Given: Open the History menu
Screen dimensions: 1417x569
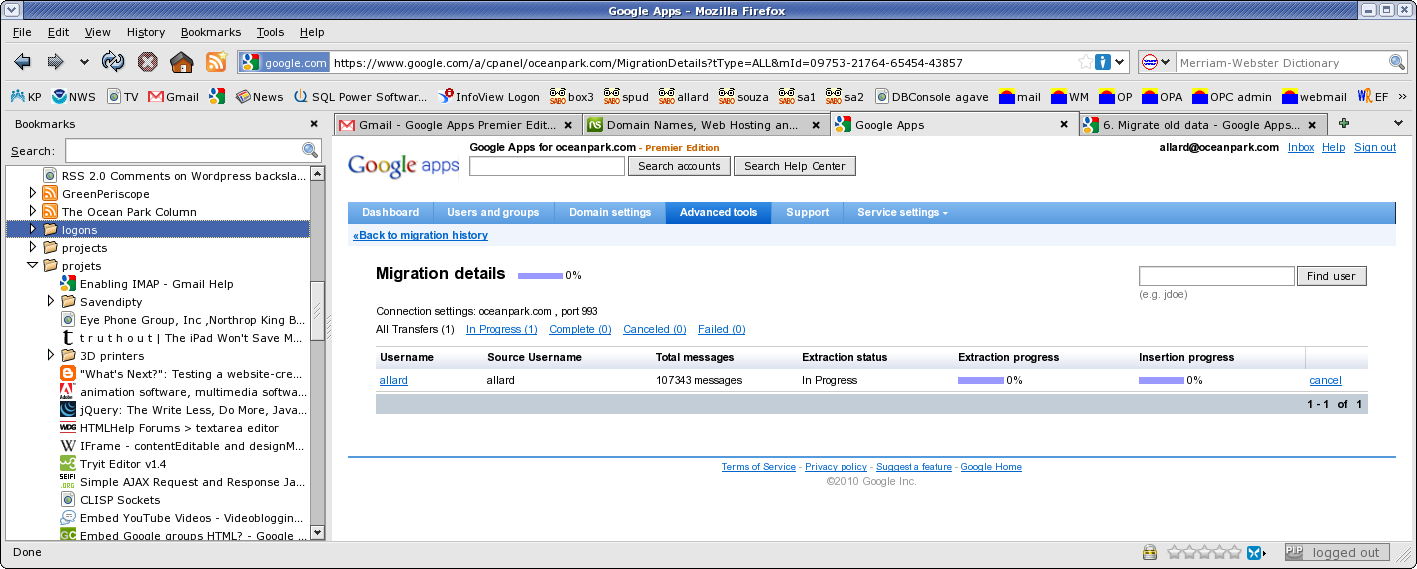Looking at the screenshot, I should click(146, 32).
